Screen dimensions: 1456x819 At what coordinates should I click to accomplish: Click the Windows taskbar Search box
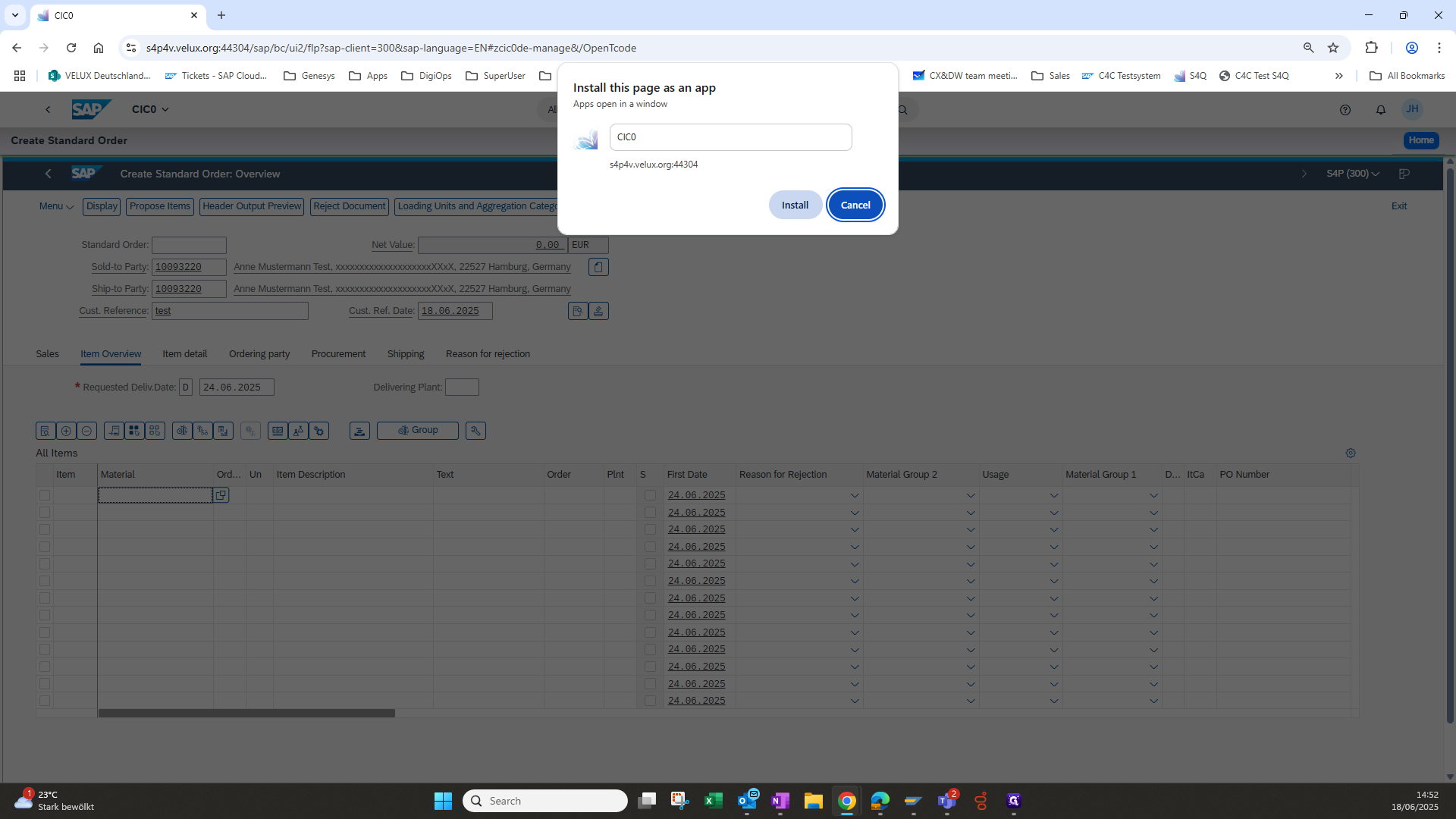tap(545, 801)
